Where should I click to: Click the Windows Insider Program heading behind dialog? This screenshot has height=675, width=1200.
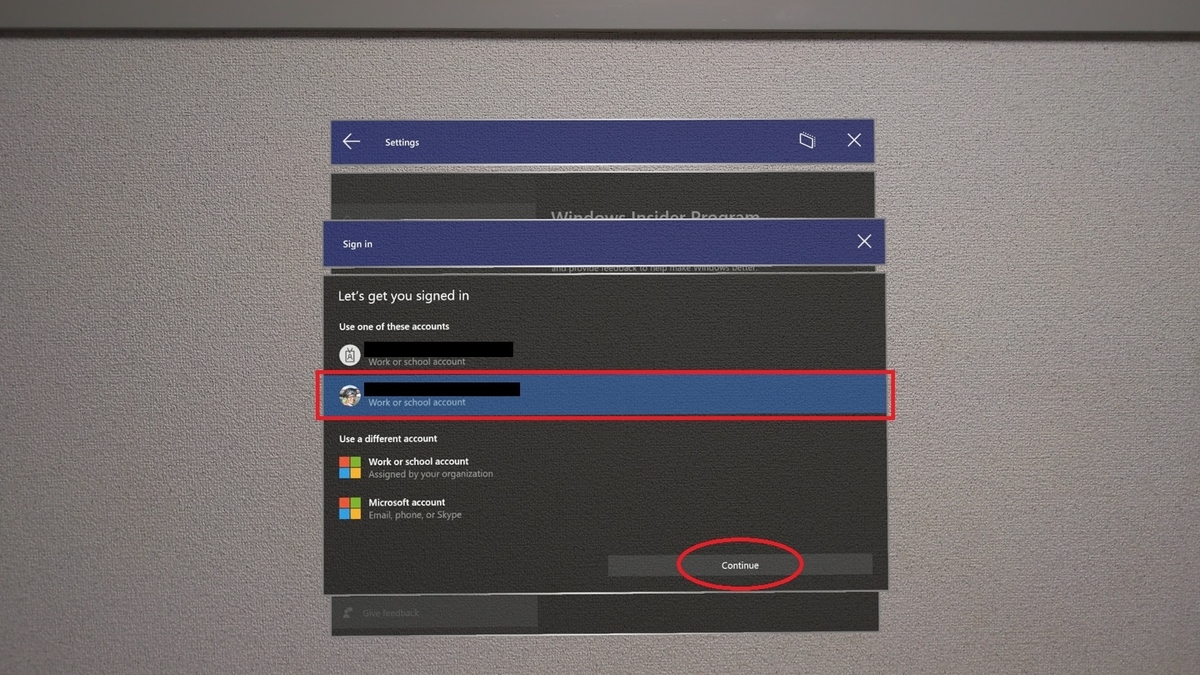tap(655, 215)
